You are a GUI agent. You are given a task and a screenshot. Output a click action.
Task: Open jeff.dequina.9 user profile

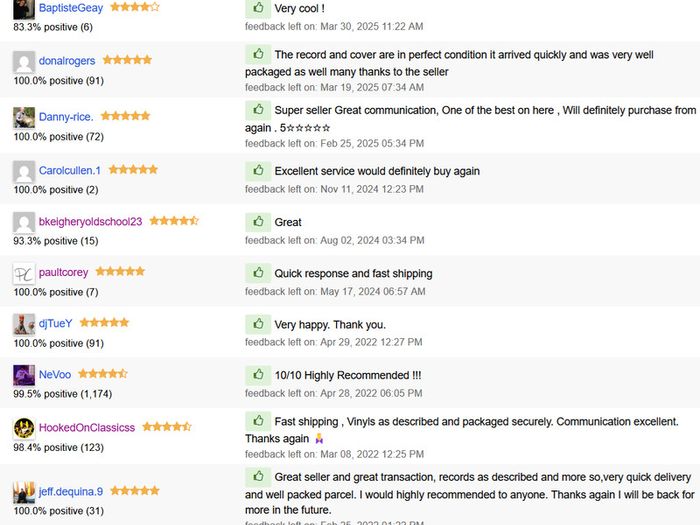coord(72,492)
